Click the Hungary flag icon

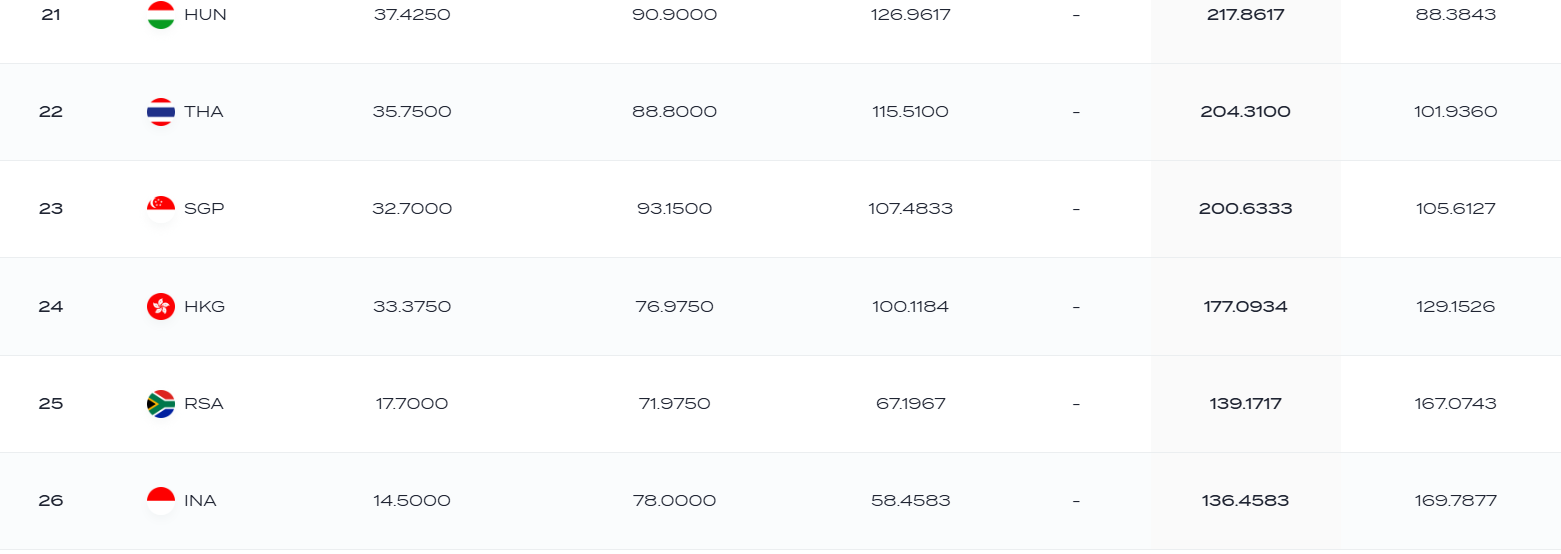point(161,15)
